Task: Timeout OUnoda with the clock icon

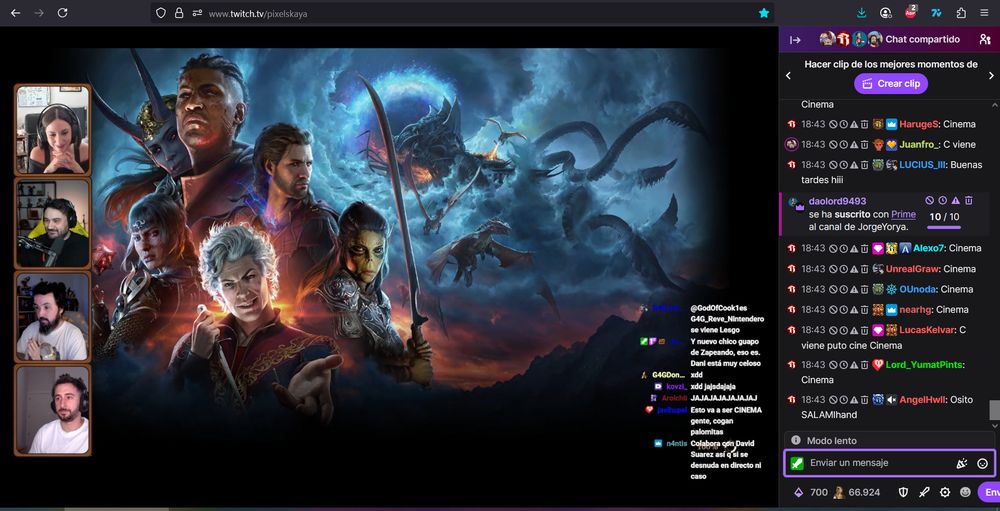Action: coord(843,290)
